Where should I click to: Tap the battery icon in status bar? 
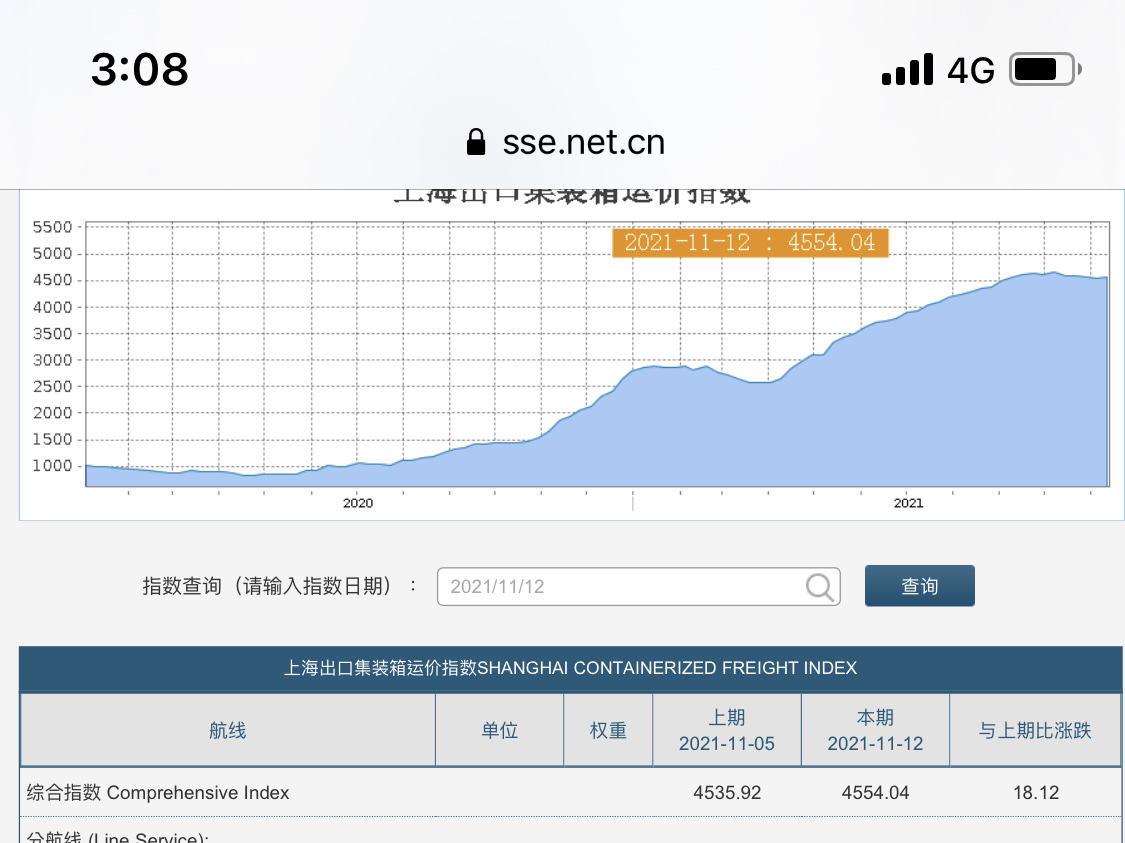pyautogui.click(x=1045, y=70)
